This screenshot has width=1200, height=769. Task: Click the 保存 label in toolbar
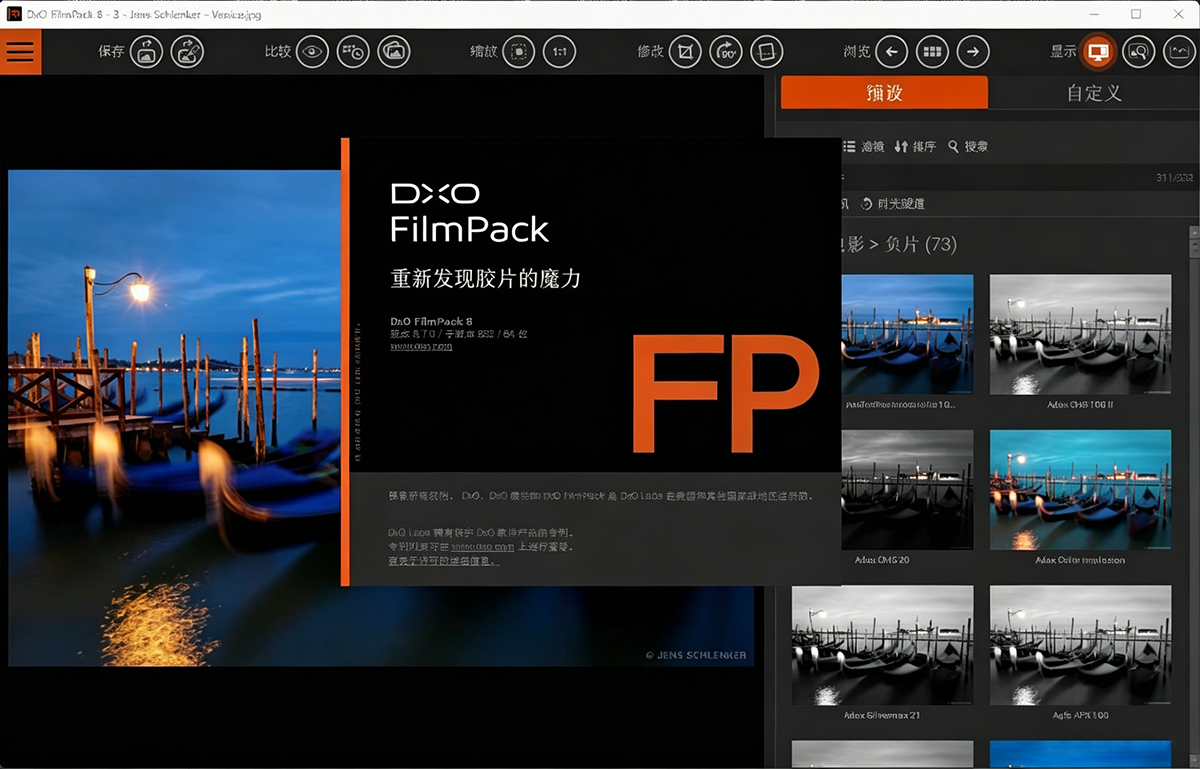pyautogui.click(x=111, y=52)
